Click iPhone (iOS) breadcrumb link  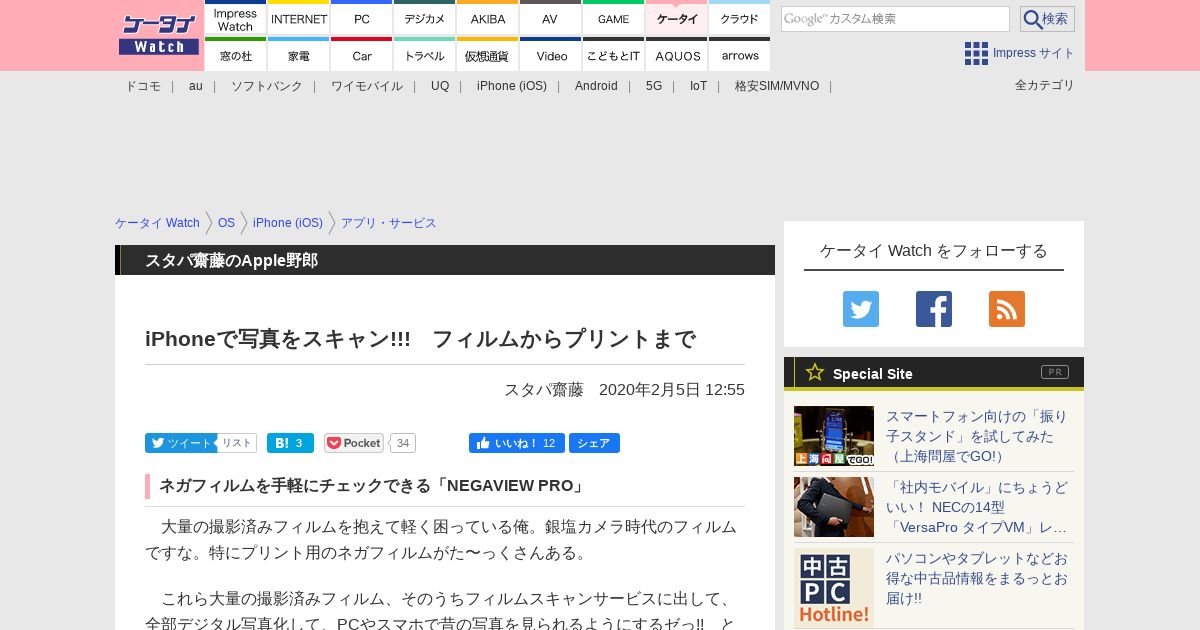288,223
